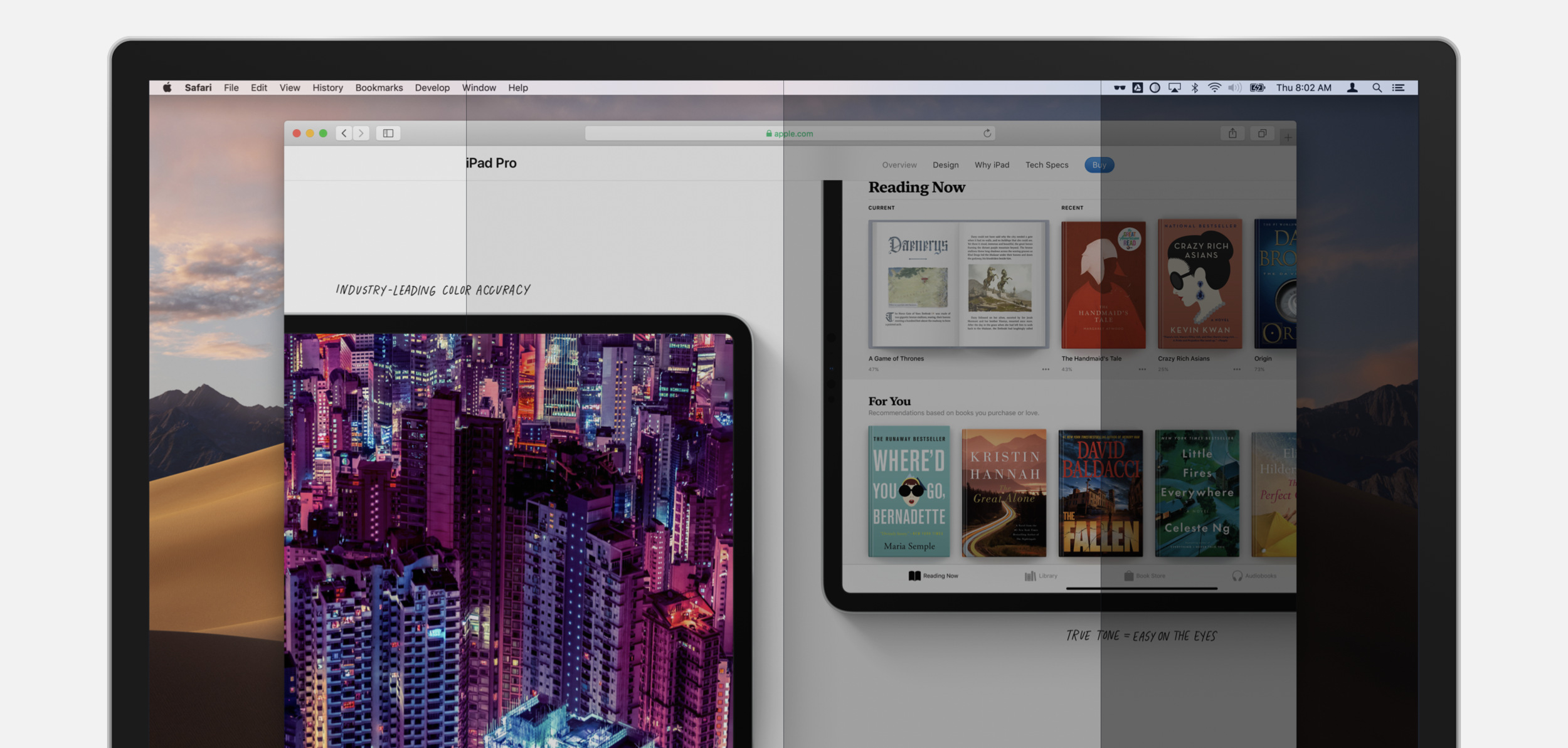
Task: Open David Baldacci The Fallen cover
Action: pos(1101,493)
